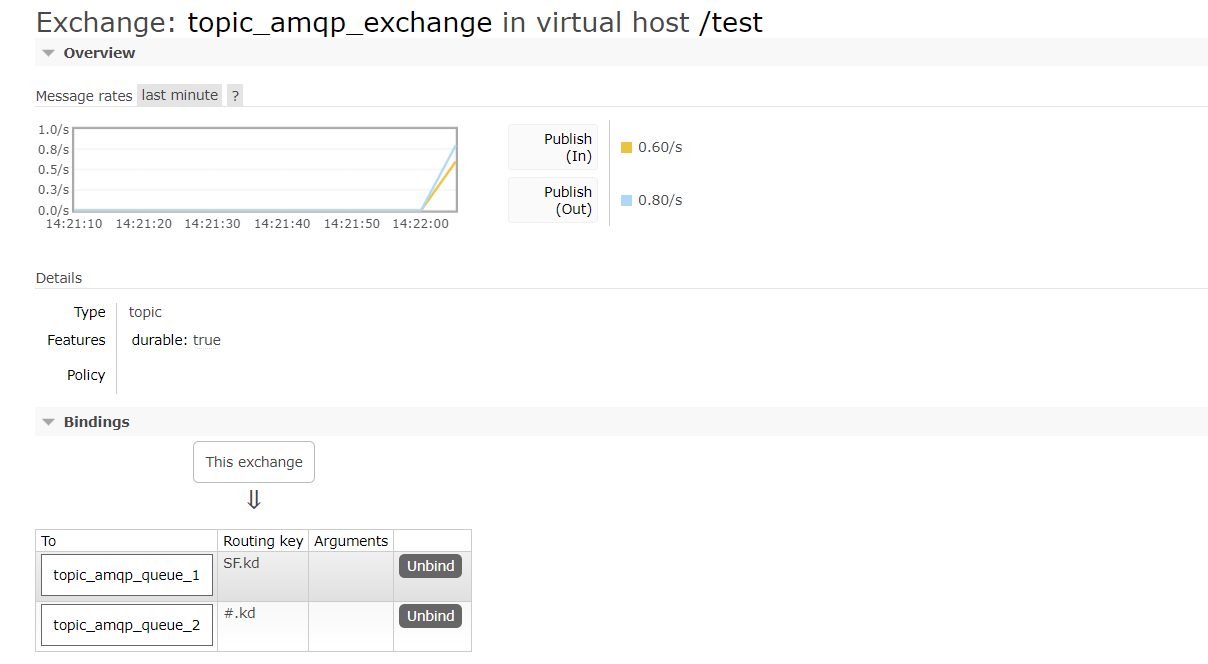The image size is (1208, 664).
Task: Click the blue Publish (Out) legend swatch
Action: pos(628,199)
